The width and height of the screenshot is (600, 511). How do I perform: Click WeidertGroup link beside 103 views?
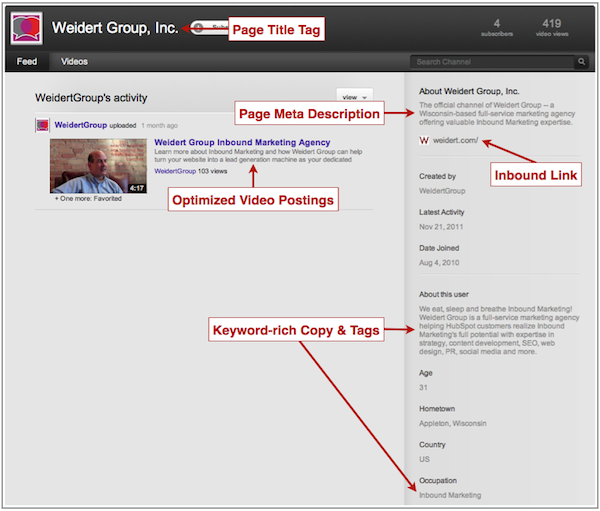(x=175, y=171)
